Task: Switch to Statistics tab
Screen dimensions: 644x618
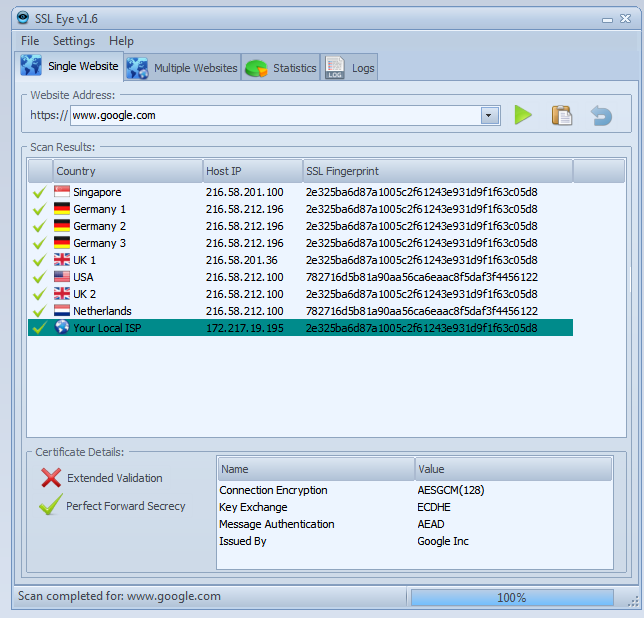Action: [281, 67]
